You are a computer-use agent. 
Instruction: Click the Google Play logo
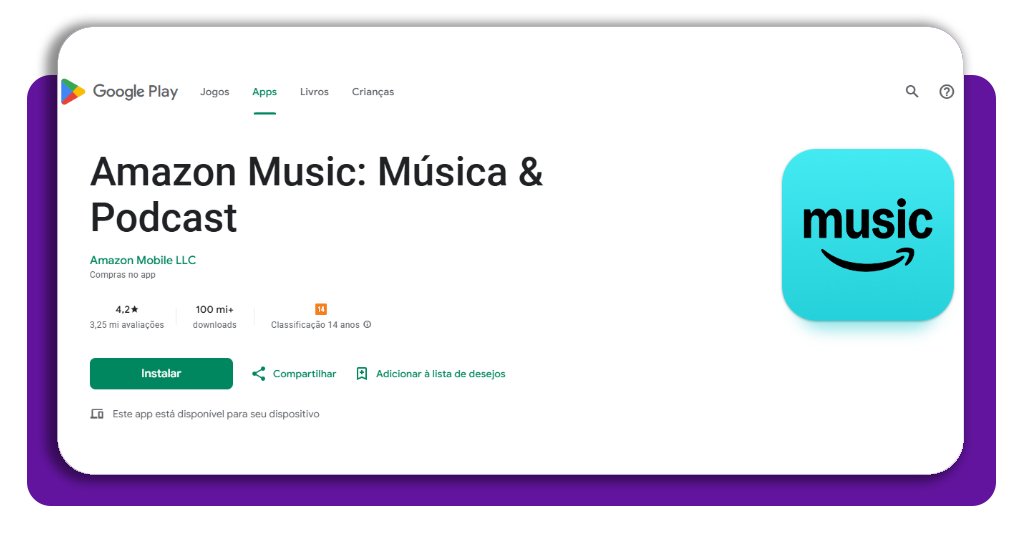pyautogui.click(x=120, y=91)
